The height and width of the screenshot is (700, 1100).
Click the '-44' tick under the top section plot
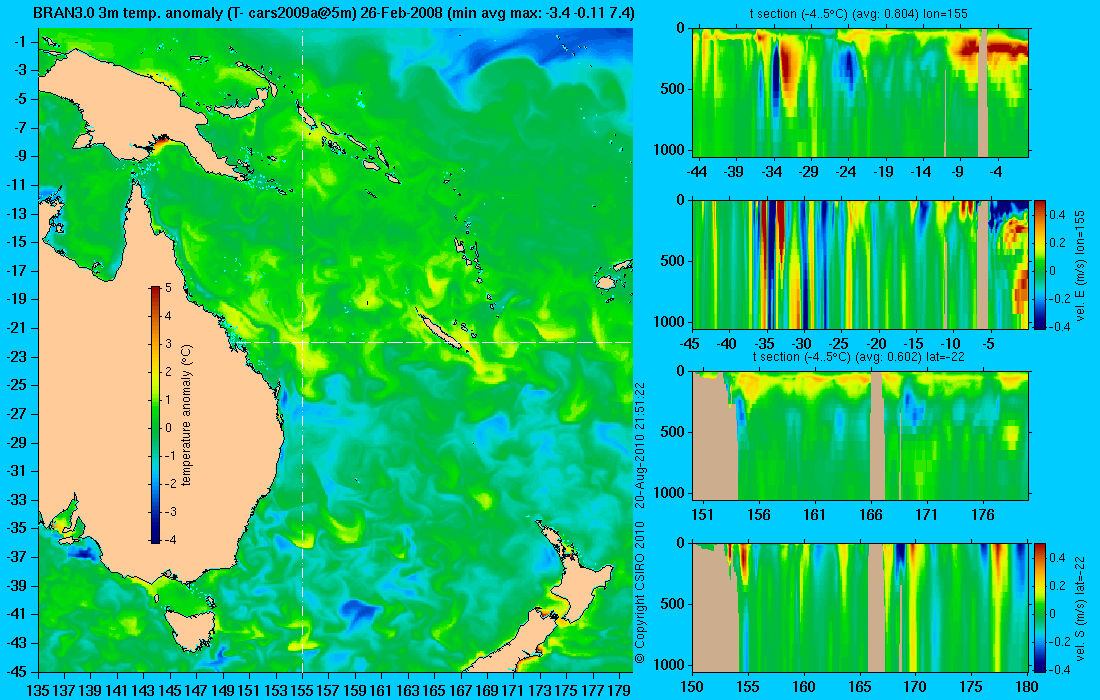[x=697, y=172]
